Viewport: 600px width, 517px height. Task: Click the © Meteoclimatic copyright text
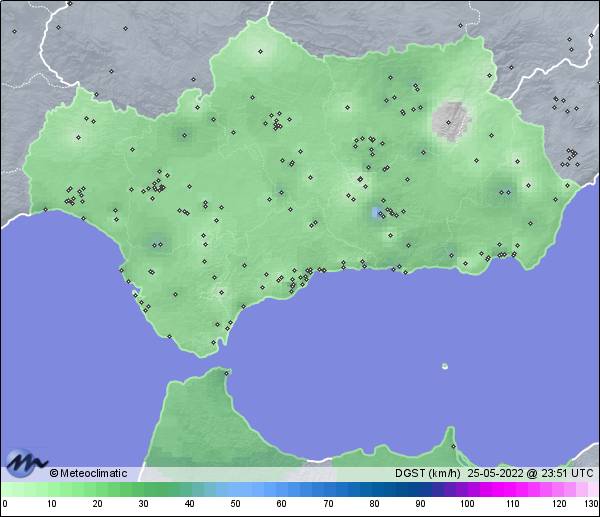click(88, 473)
